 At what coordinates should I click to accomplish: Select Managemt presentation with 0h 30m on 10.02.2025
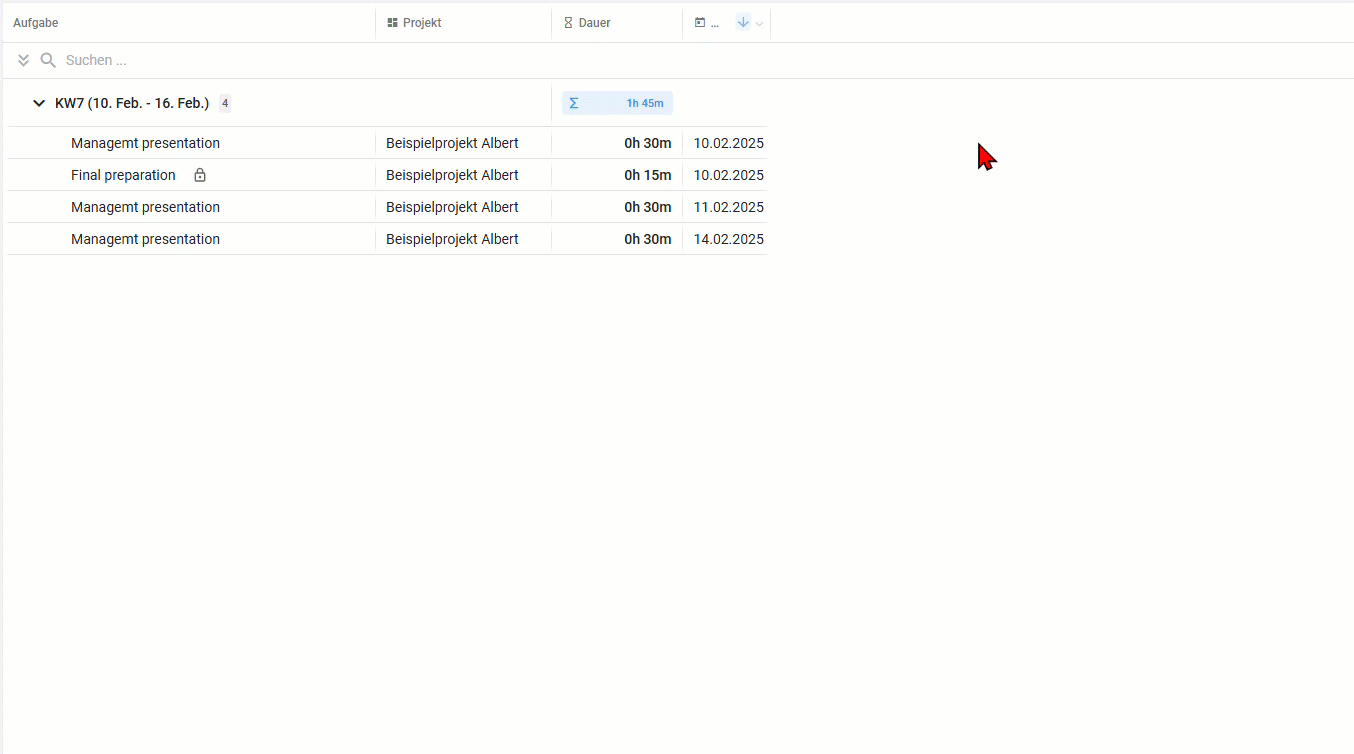145,143
